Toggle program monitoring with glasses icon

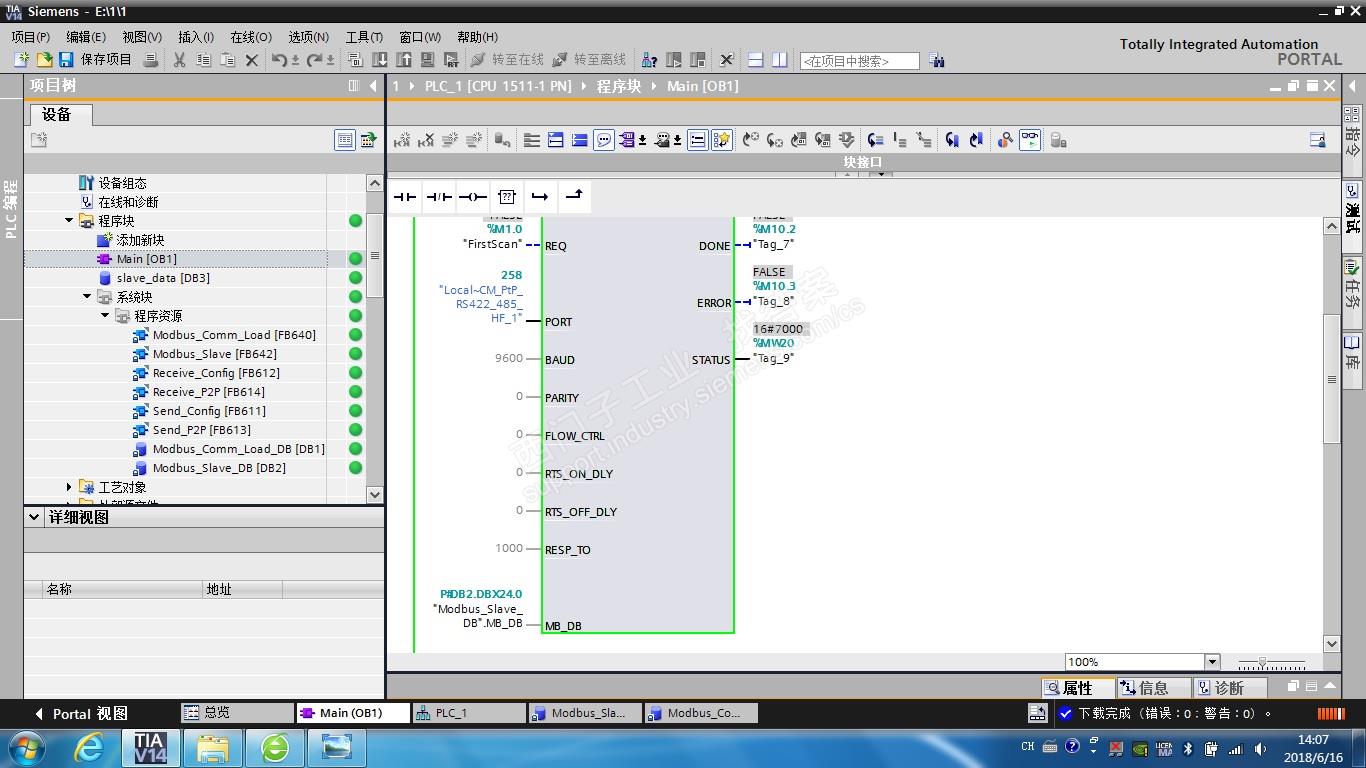(x=1030, y=140)
